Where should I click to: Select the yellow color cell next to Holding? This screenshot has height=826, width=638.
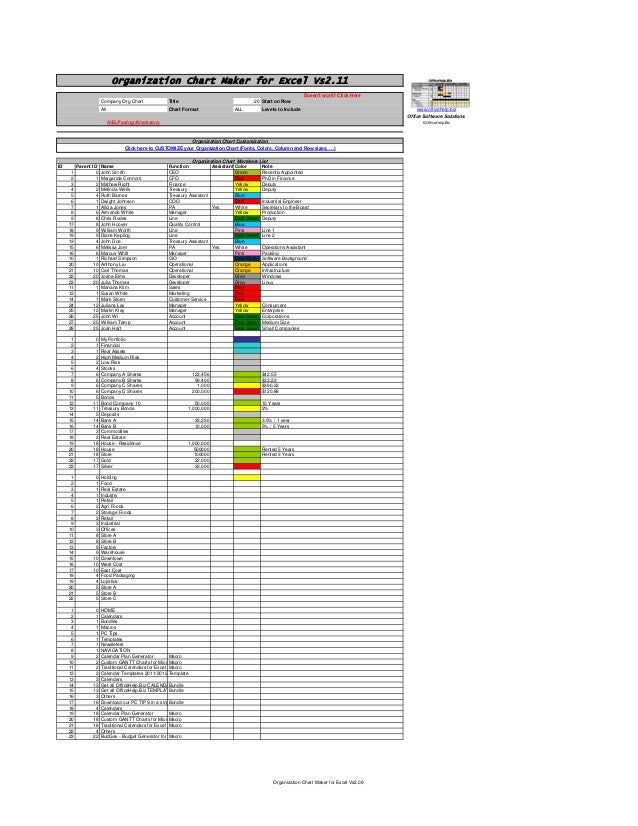pos(247,478)
